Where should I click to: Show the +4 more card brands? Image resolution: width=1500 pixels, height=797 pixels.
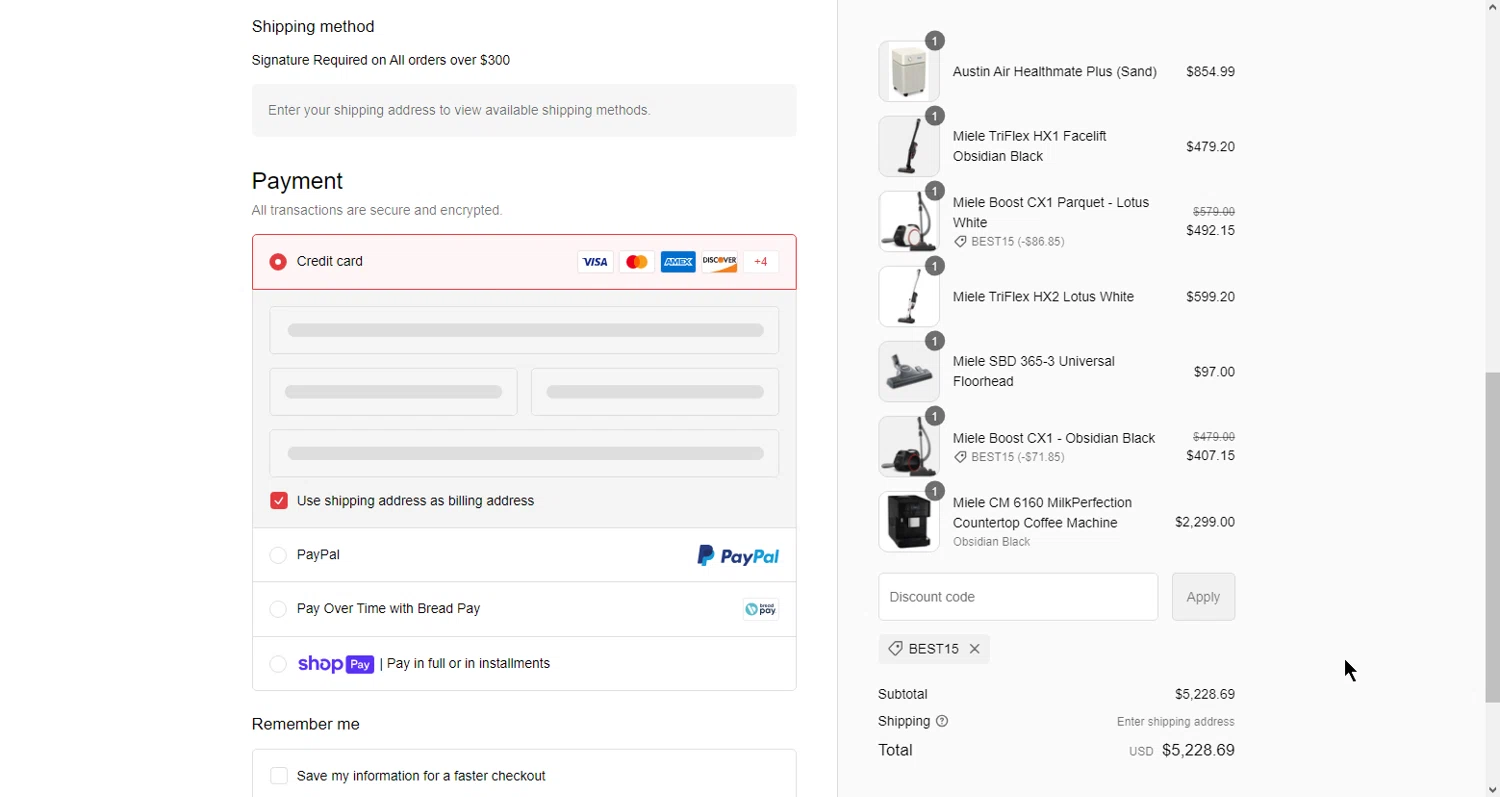pyautogui.click(x=761, y=262)
